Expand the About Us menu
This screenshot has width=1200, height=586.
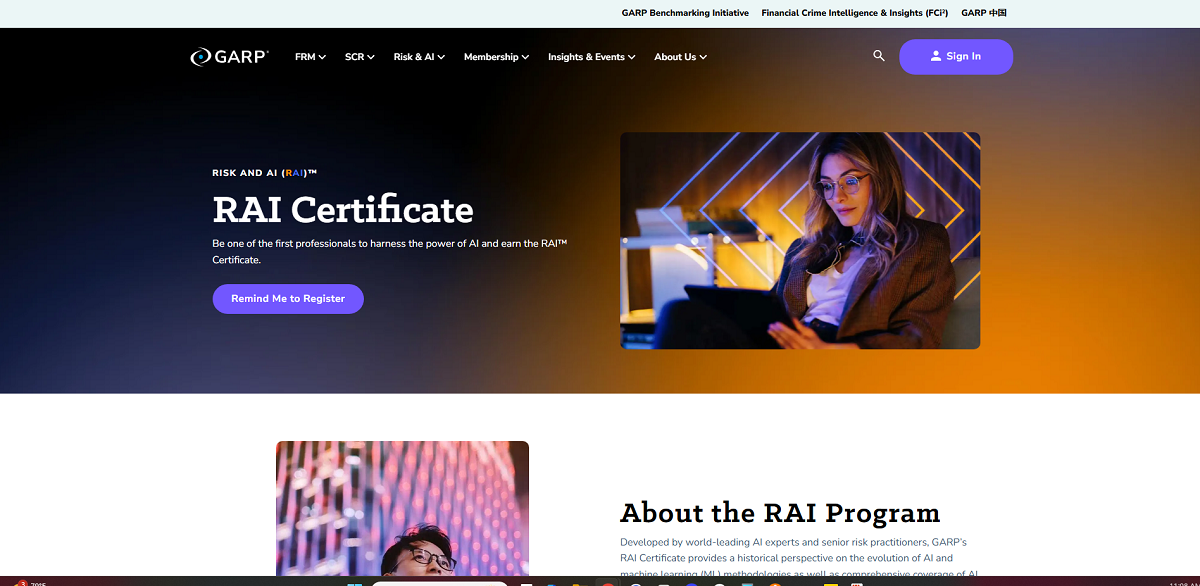point(680,57)
